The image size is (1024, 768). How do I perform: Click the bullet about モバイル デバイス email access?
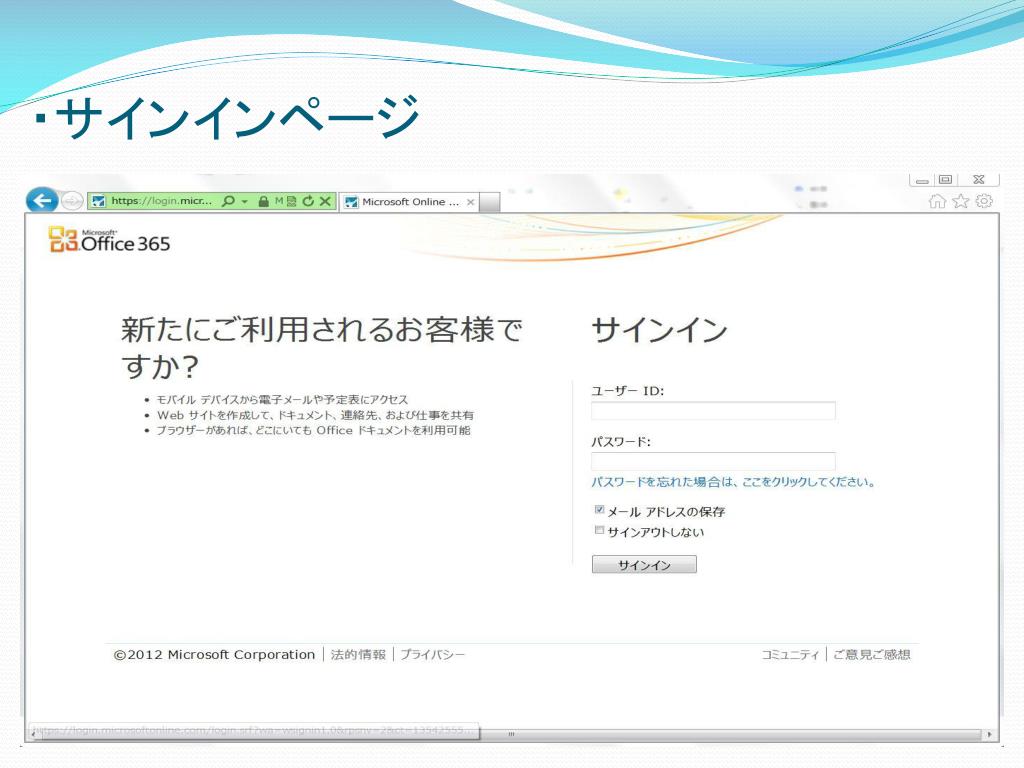(281, 400)
